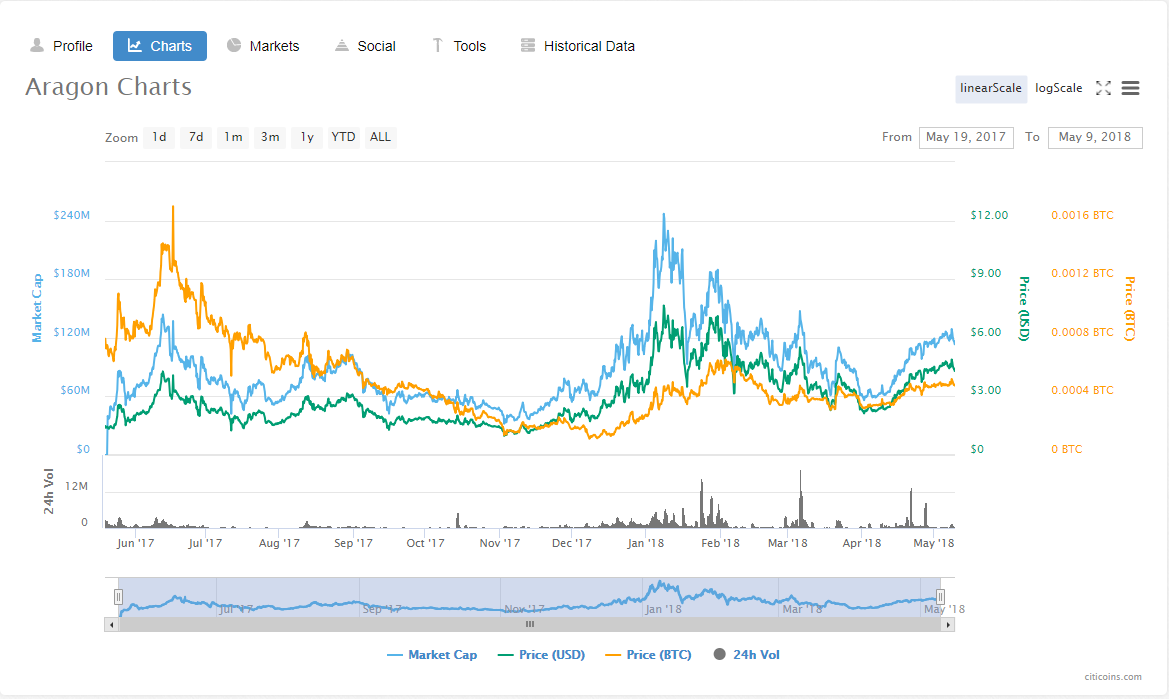Set zoom range to 1y

[x=306, y=137]
